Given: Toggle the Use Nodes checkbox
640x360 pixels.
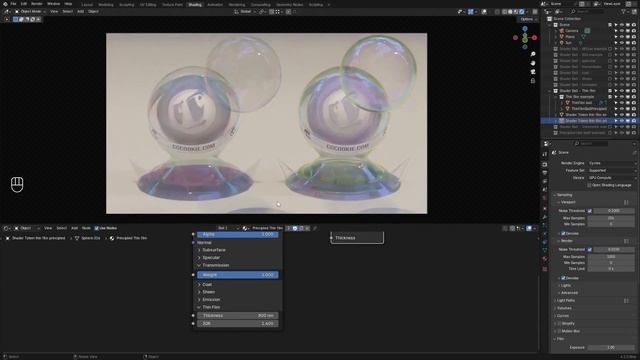Looking at the screenshot, I should click(97, 228).
